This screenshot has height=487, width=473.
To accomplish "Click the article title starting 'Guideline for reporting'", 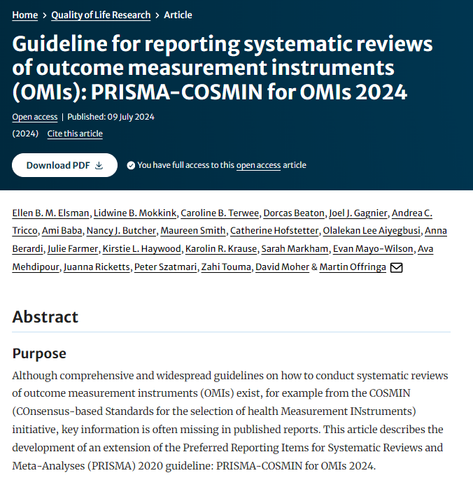I will click(x=222, y=68).
